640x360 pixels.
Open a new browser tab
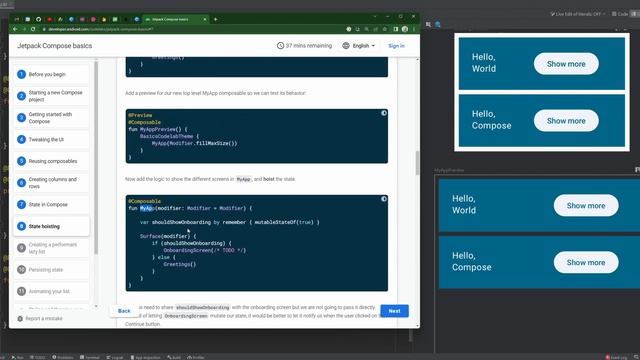(x=216, y=19)
